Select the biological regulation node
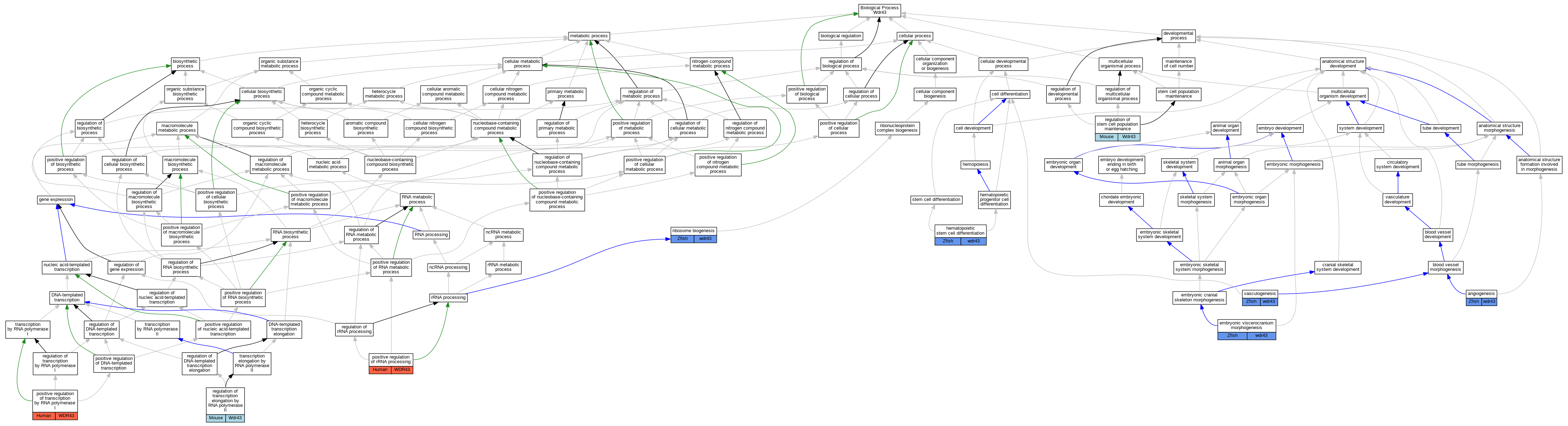The height and width of the screenshot is (426, 1568). coord(841,36)
